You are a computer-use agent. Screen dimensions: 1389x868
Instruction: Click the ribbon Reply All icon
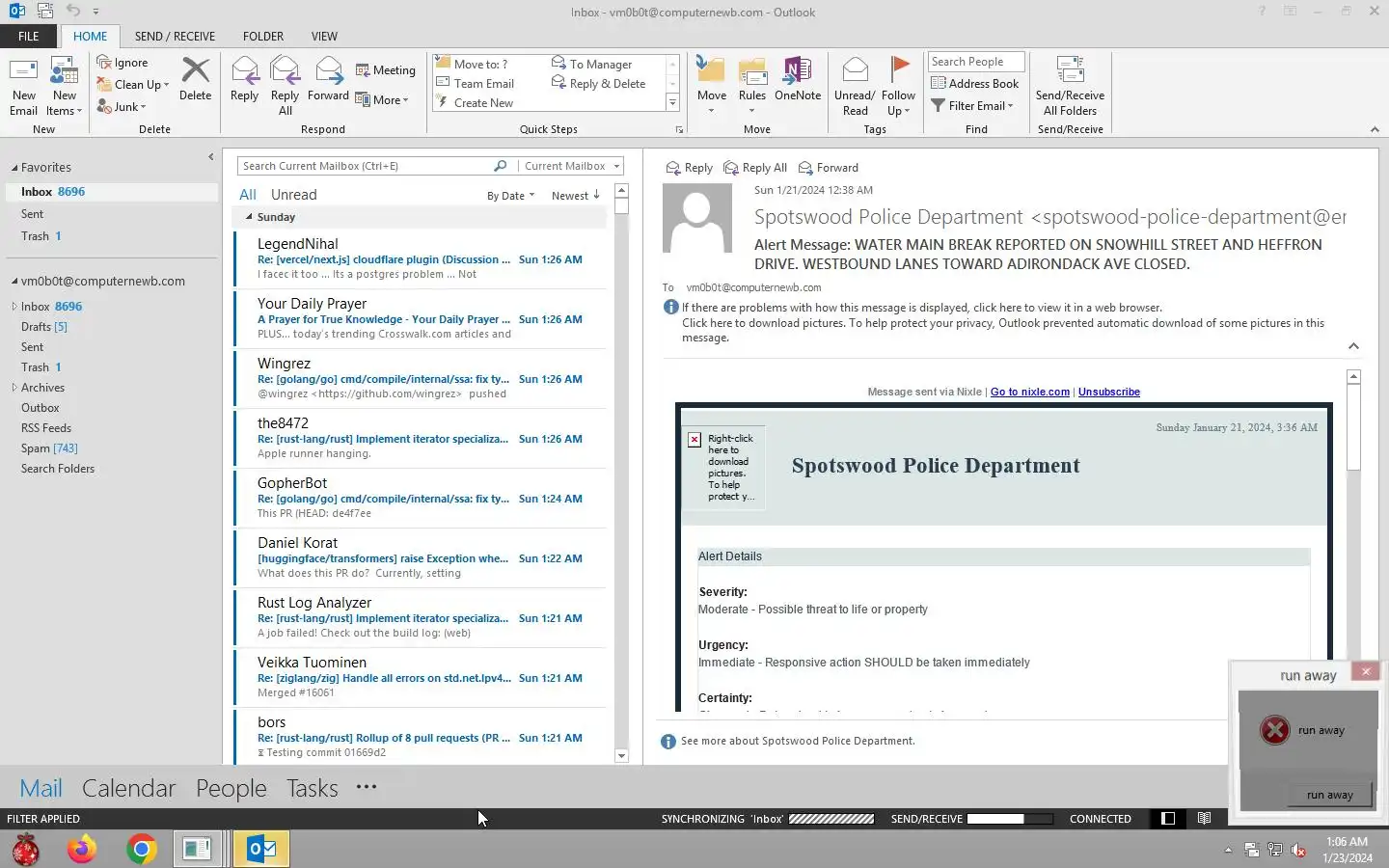285,86
